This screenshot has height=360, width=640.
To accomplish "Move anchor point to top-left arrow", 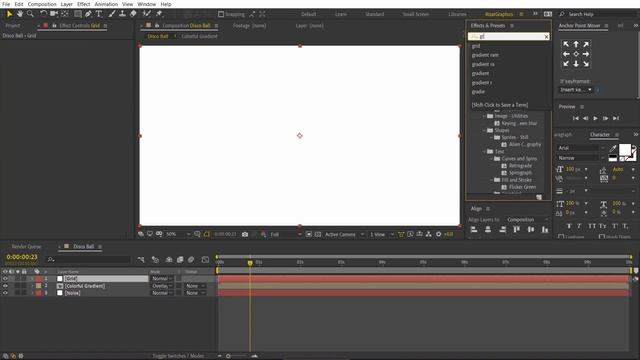I will (x=566, y=44).
